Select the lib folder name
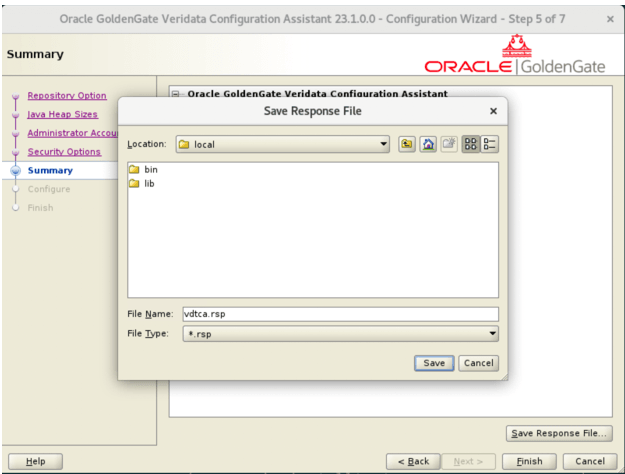625x474 pixels. pyautogui.click(x=149, y=184)
